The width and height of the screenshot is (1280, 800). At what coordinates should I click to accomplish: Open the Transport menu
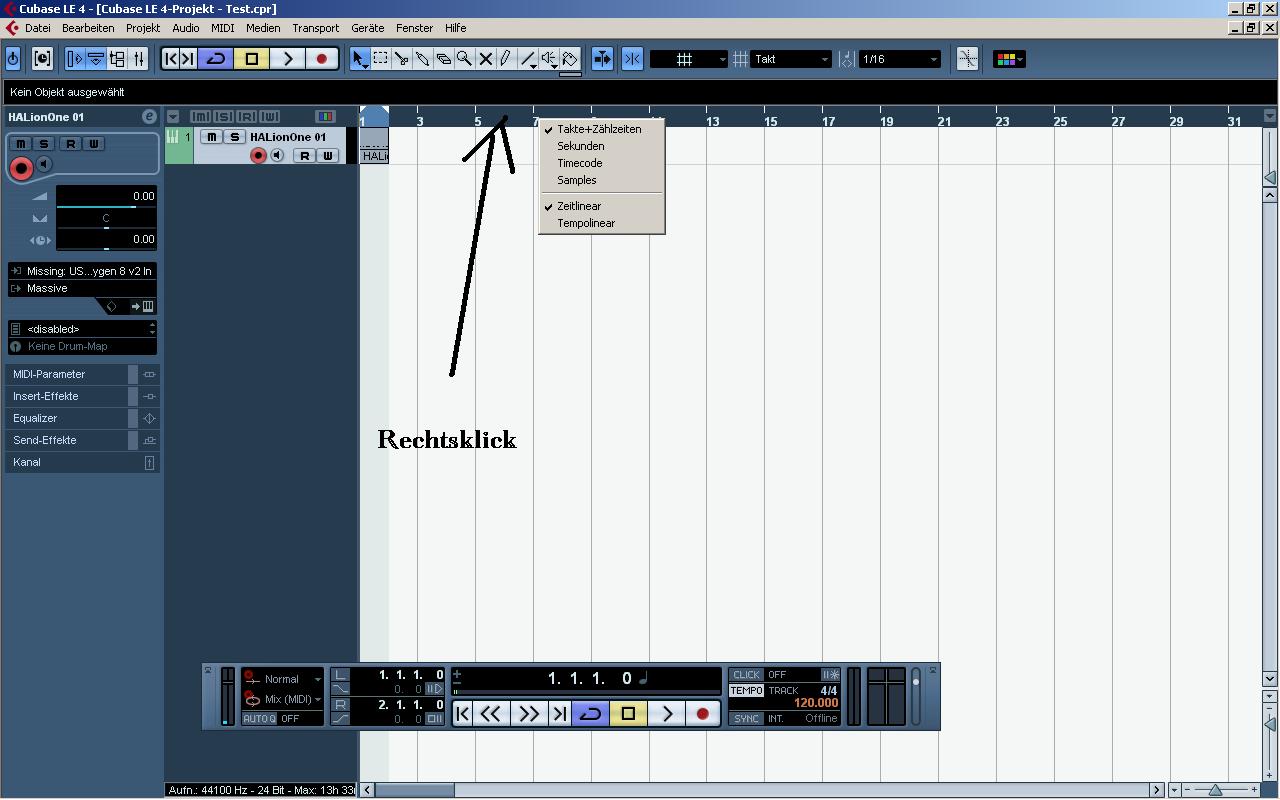tap(315, 28)
